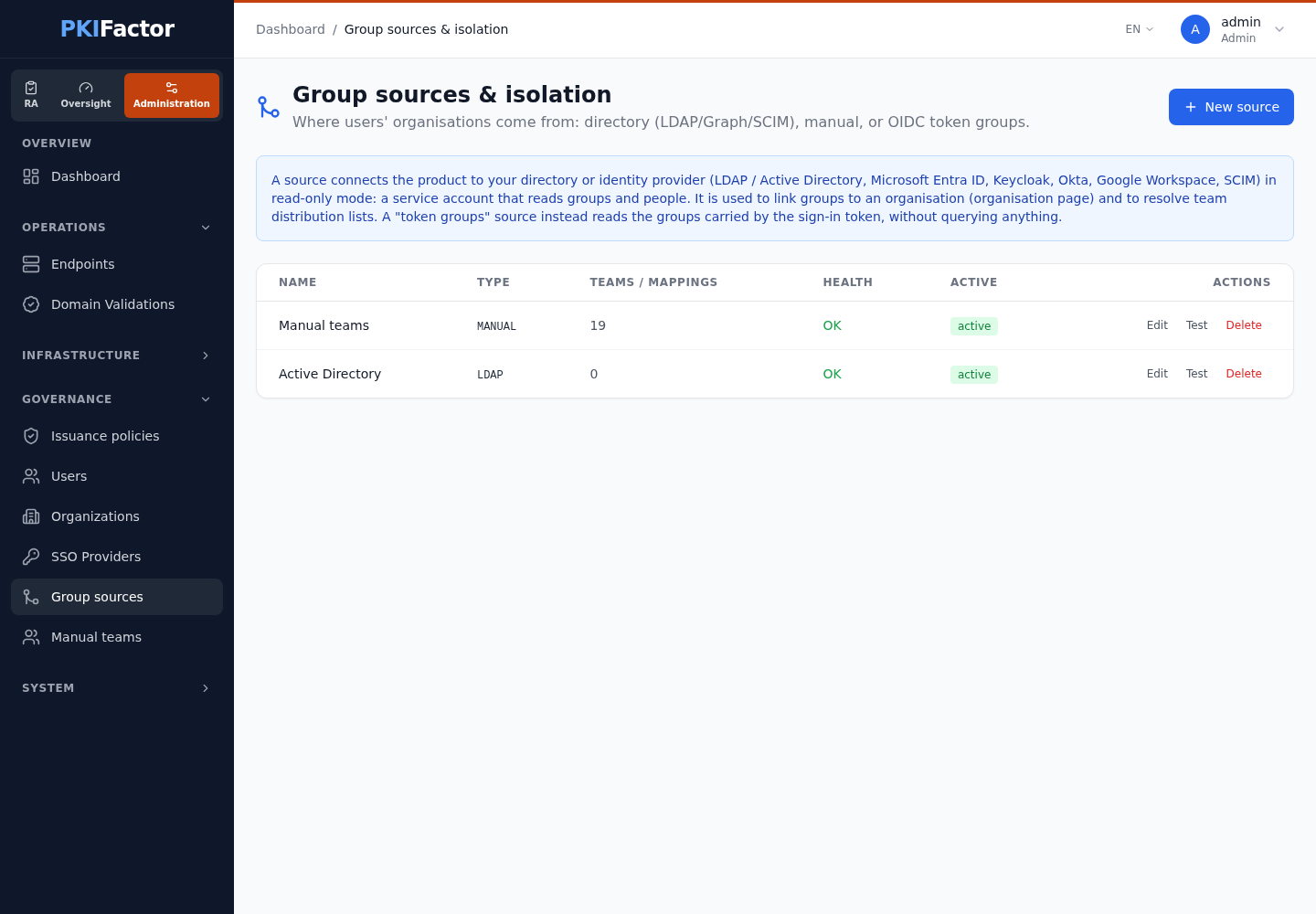Edit the Active Directory source
This screenshot has height=914, width=1316.
[1157, 374]
